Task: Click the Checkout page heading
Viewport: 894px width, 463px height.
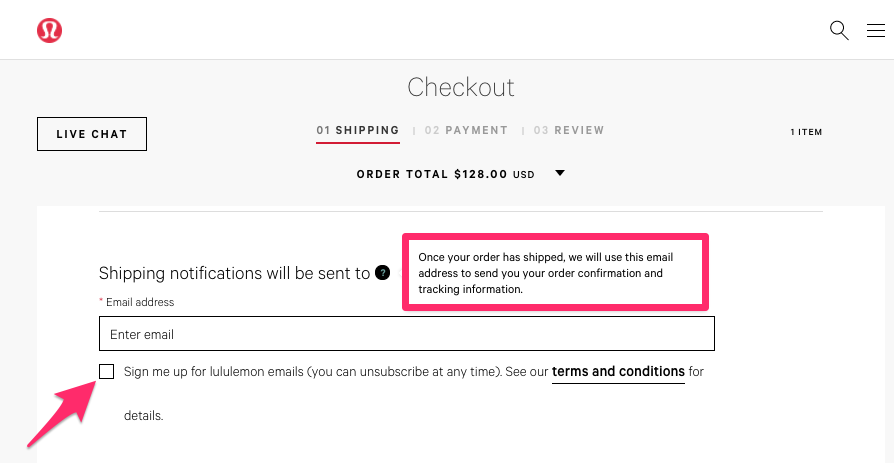Action: pyautogui.click(x=461, y=87)
